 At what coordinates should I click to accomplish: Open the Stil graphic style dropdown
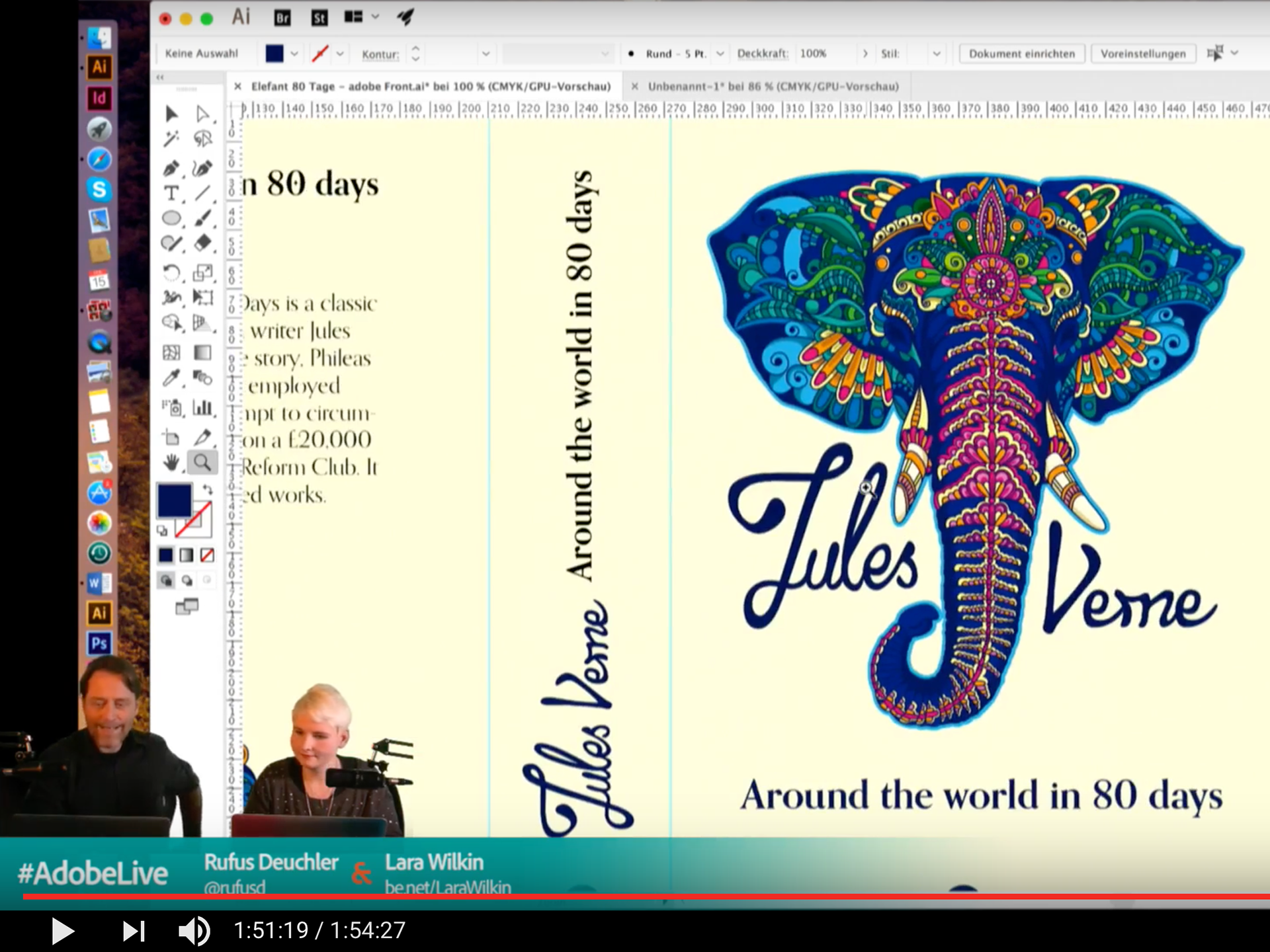937,54
